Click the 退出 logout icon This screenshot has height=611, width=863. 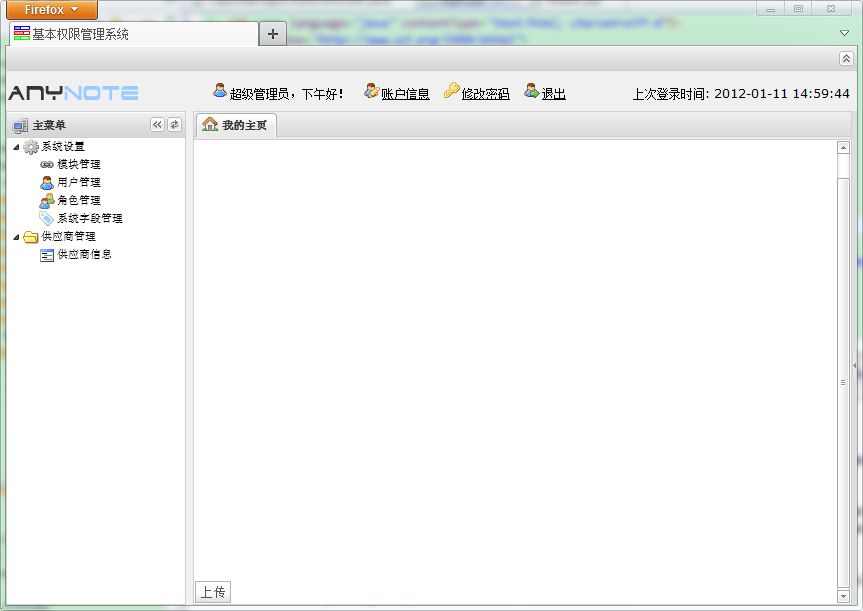coord(532,90)
